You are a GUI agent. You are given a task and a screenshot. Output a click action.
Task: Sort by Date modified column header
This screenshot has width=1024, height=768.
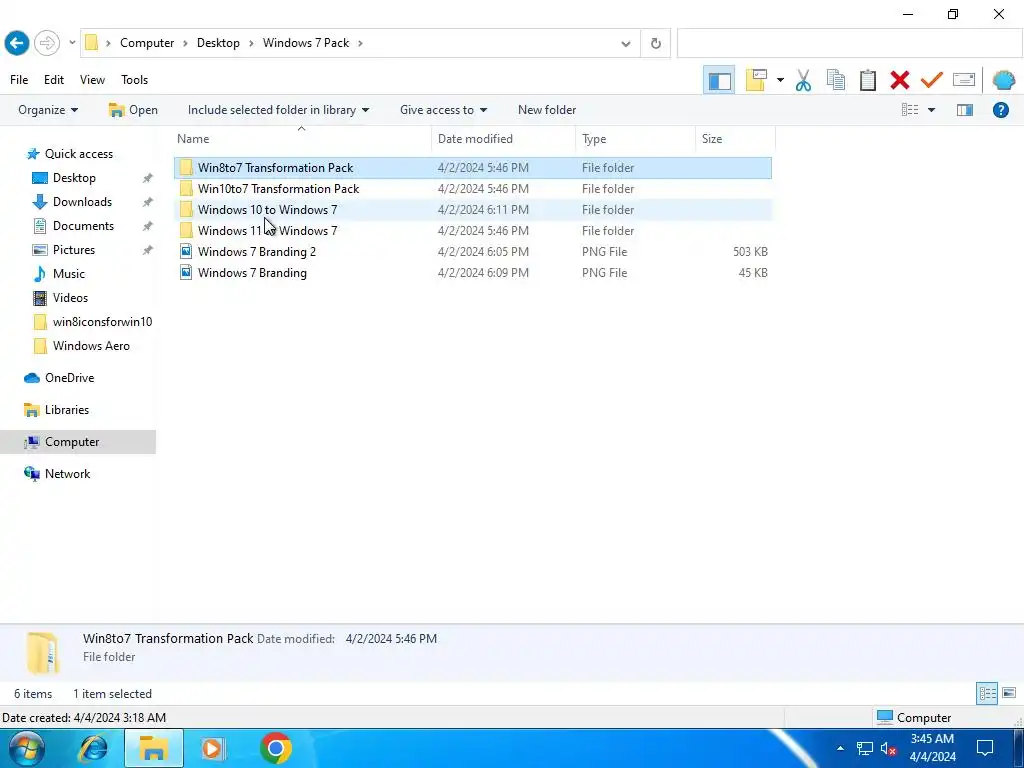(504, 139)
